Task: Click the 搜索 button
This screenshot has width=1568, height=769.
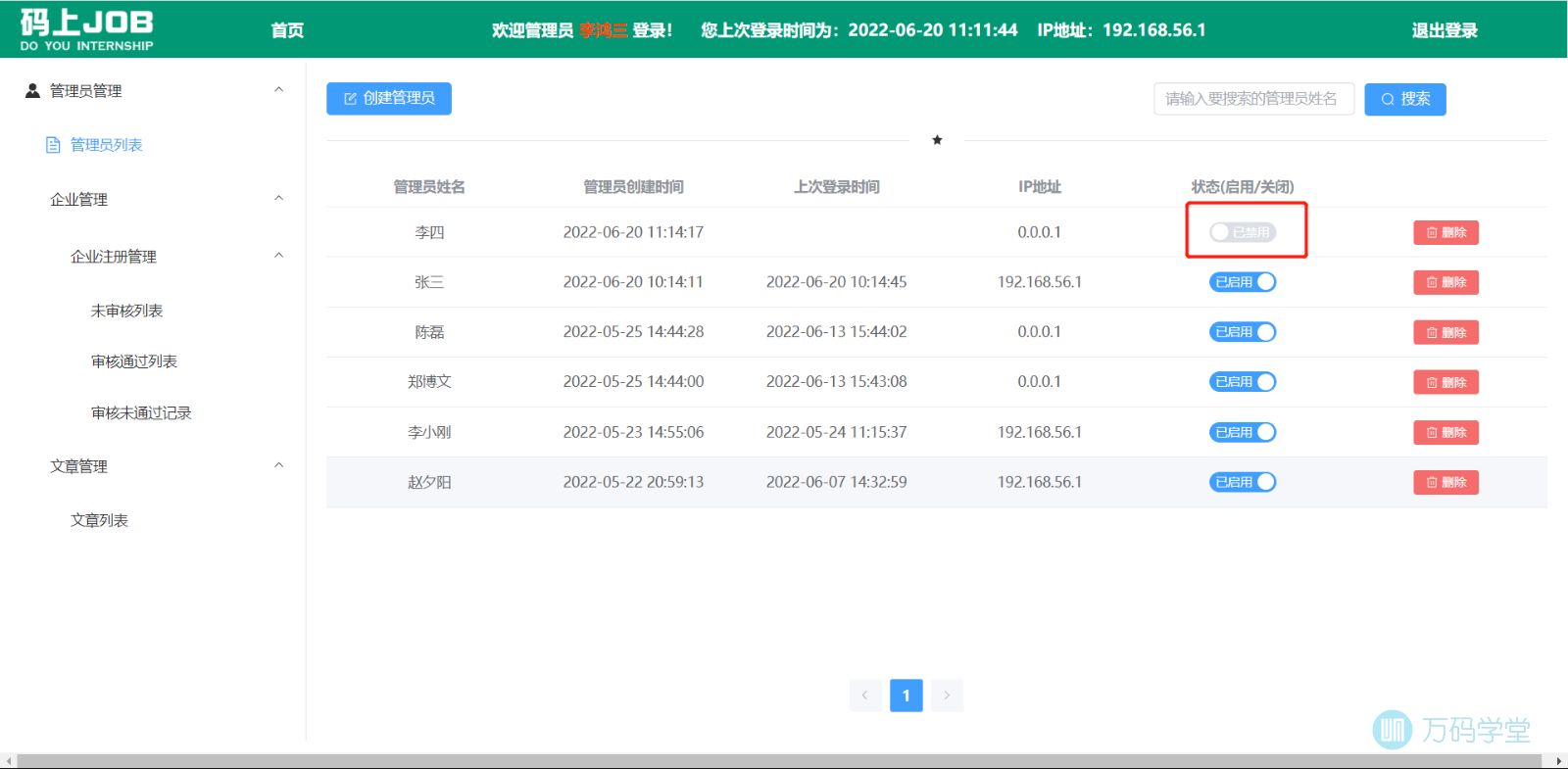Action: tap(1405, 99)
